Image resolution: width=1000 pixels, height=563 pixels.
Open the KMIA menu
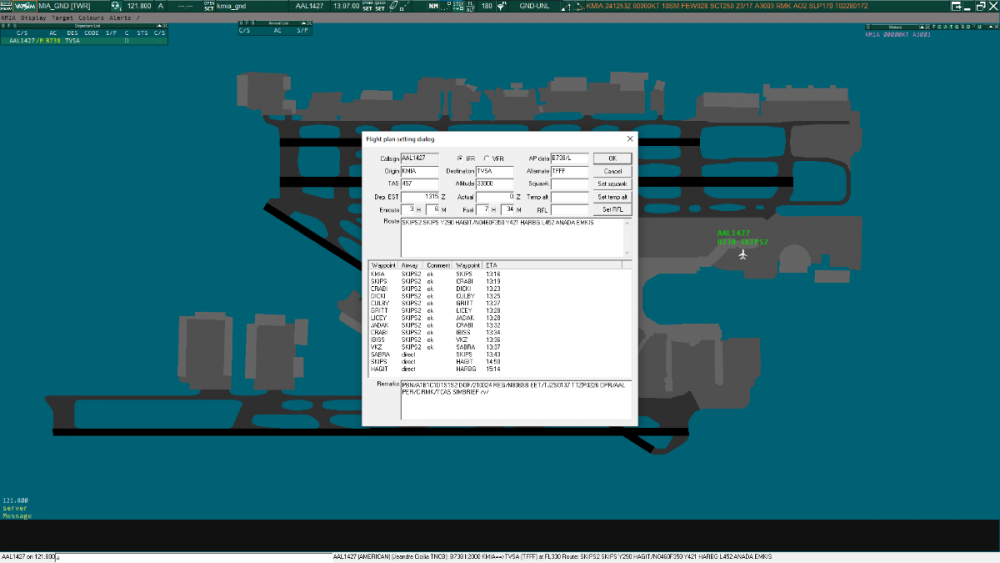(8, 18)
